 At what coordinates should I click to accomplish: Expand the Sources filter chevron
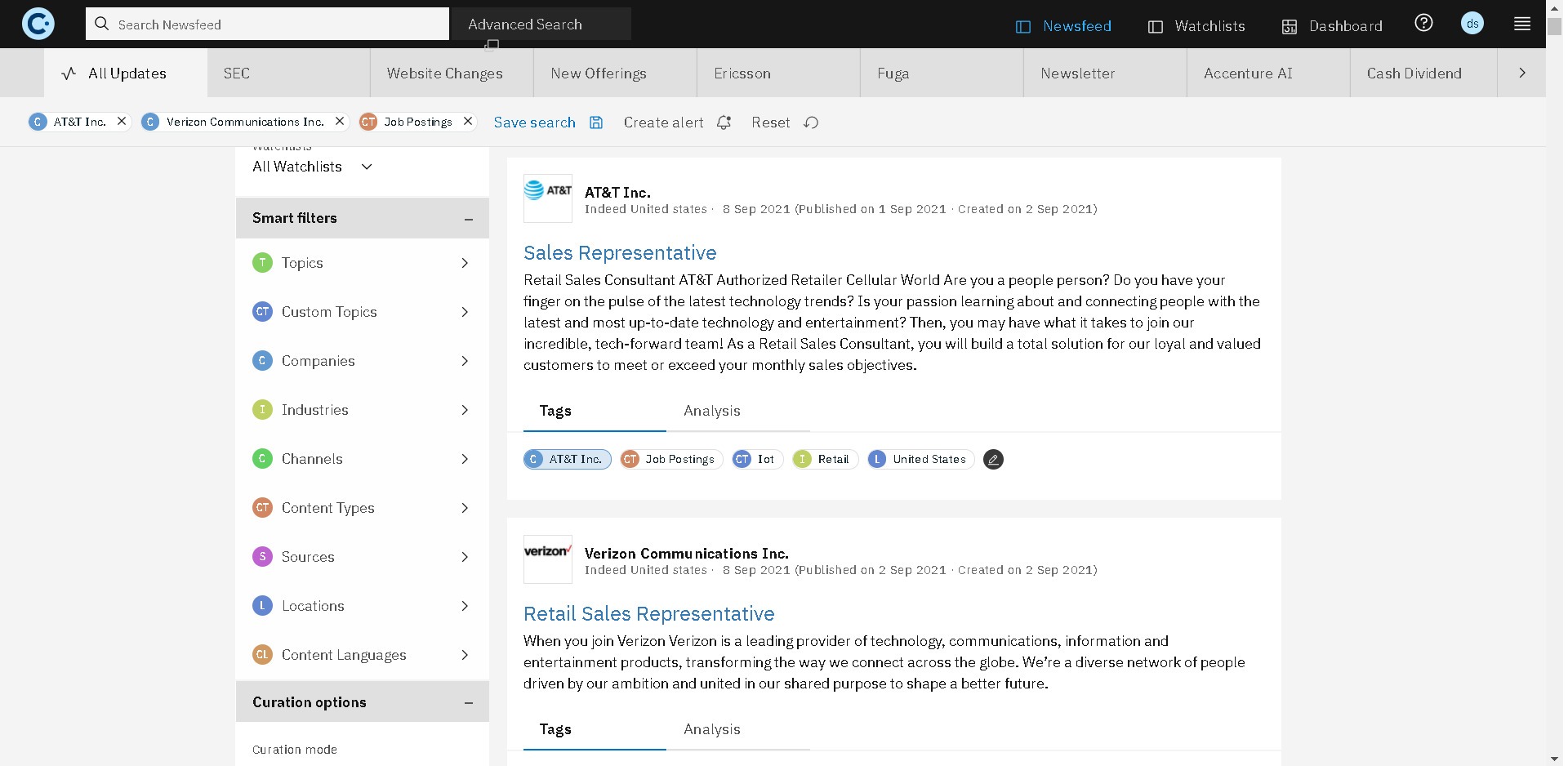pyautogui.click(x=465, y=556)
